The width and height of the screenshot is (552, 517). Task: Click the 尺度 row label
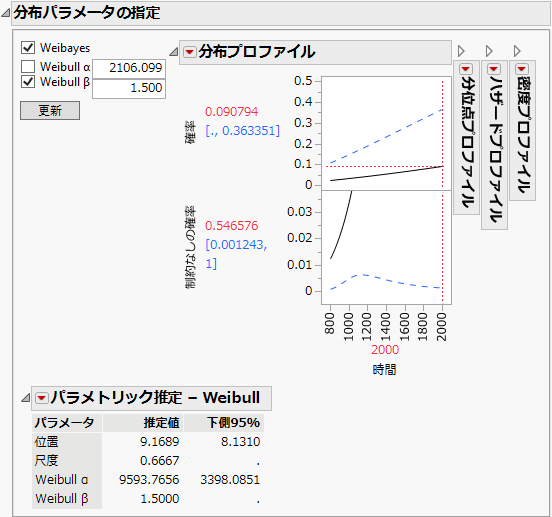(x=46, y=461)
